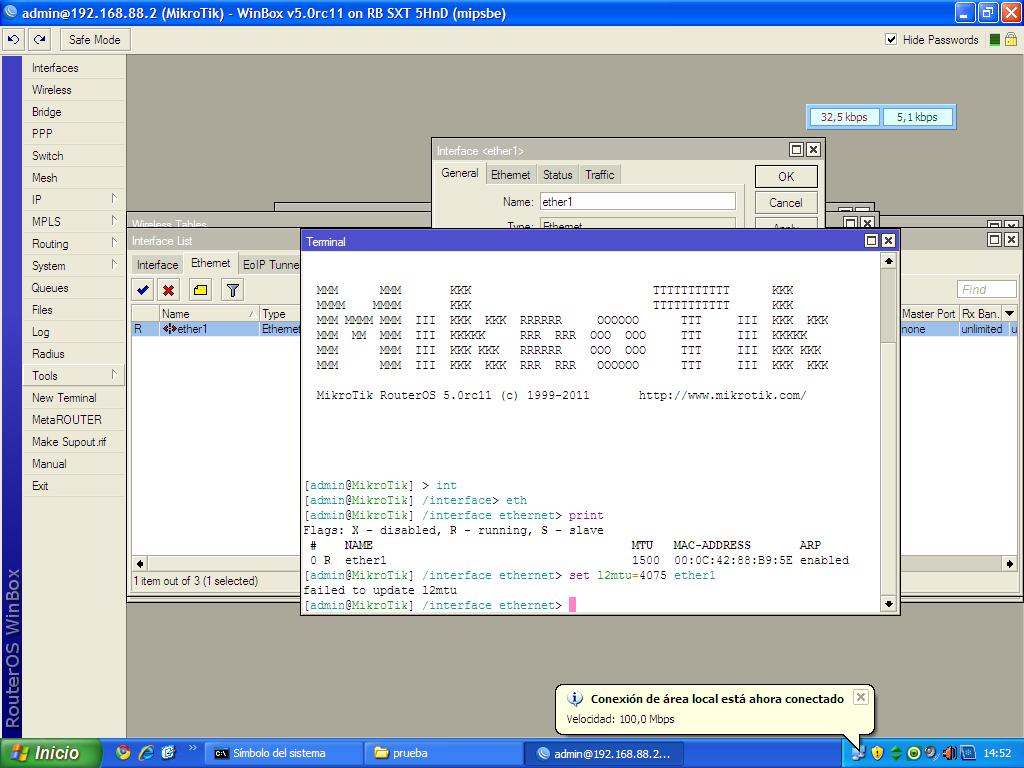Click the green load indicator square
Screen dimensions: 1024x768
pos(995,40)
